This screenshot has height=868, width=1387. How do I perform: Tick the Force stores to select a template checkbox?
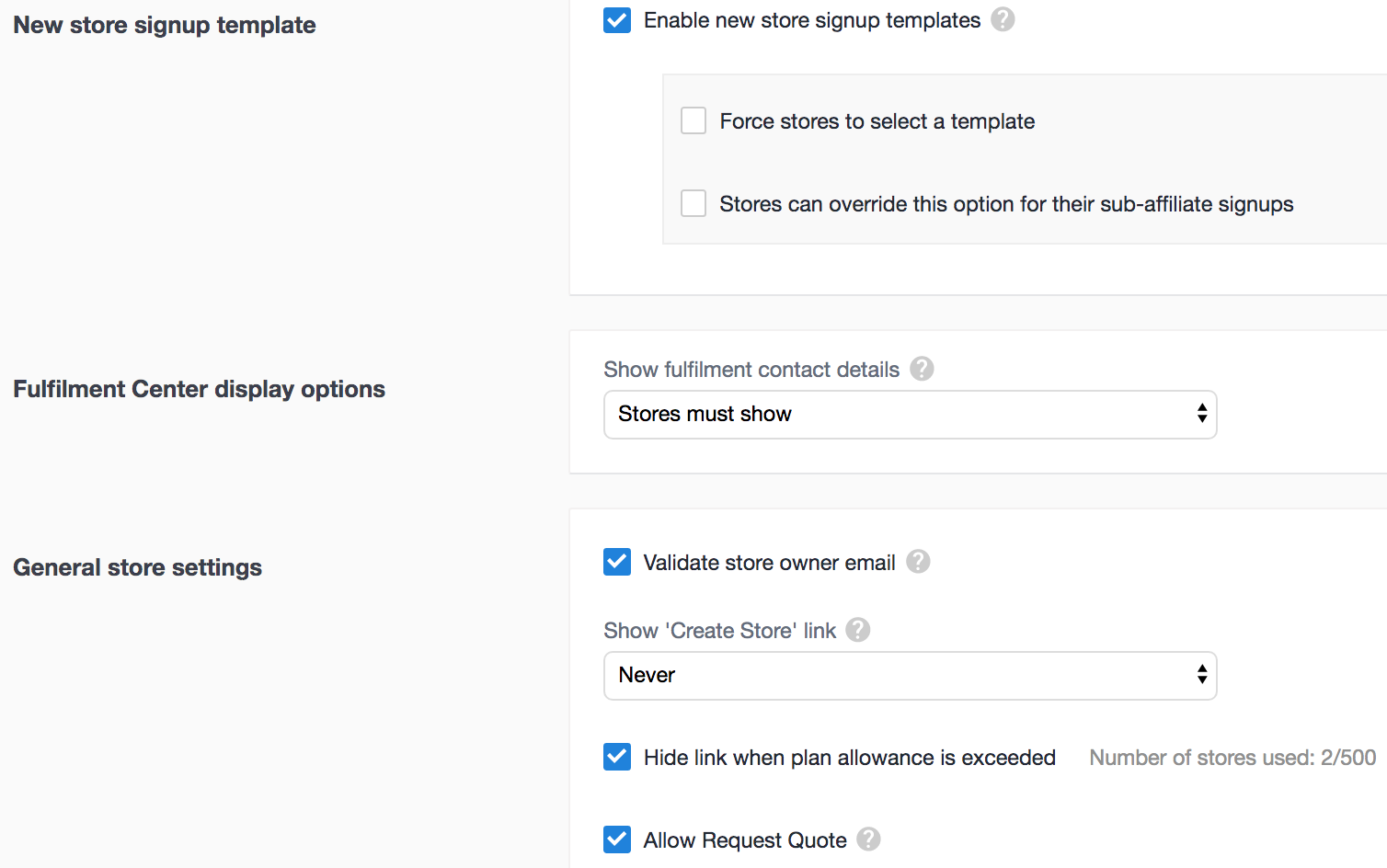point(693,120)
